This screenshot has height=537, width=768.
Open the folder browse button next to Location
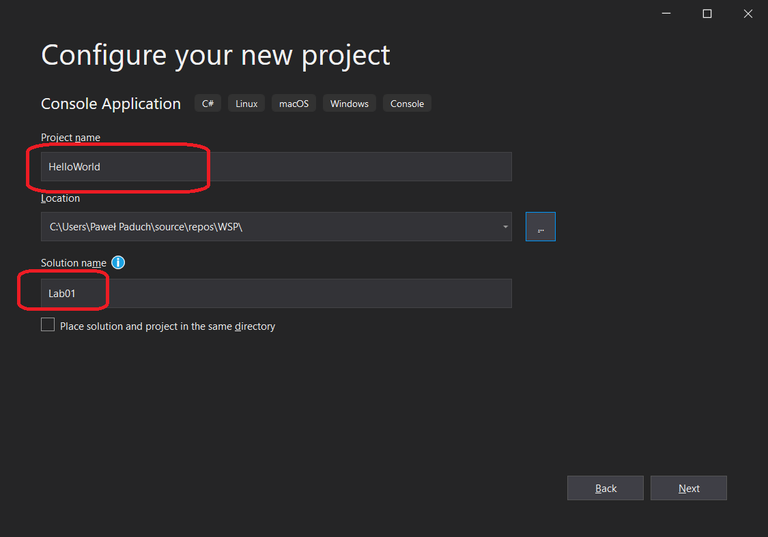[540, 227]
